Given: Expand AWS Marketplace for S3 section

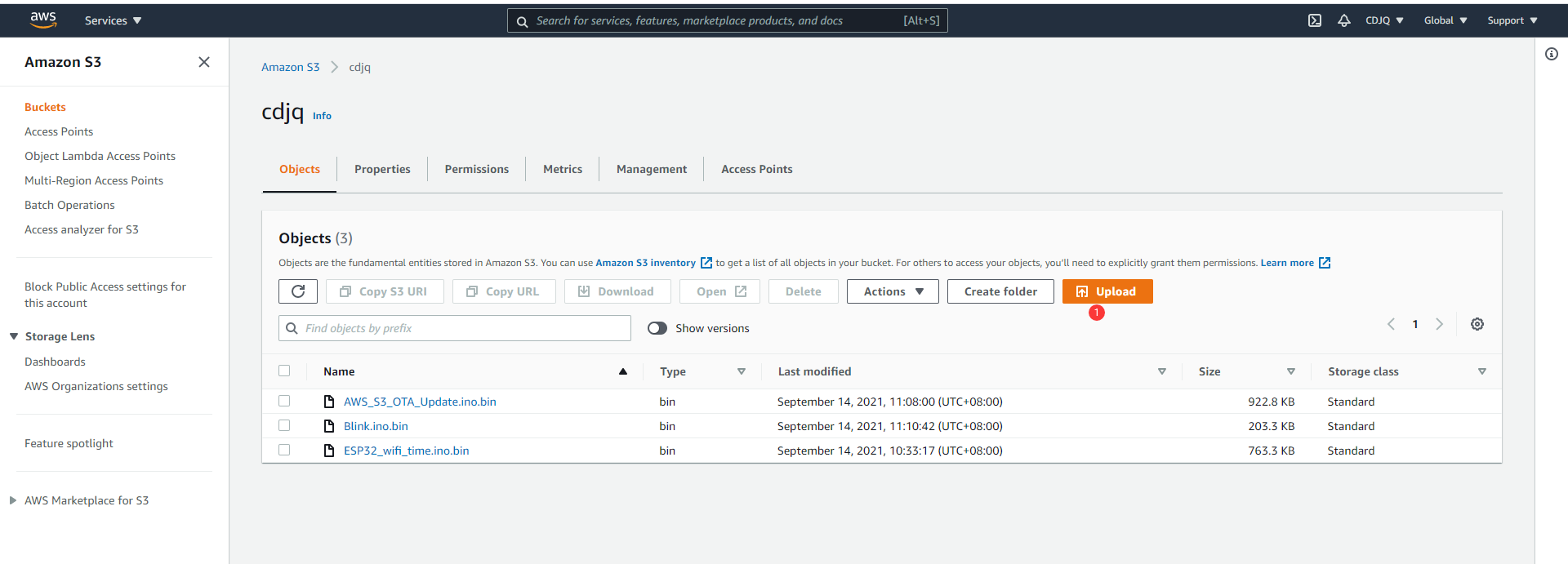Looking at the screenshot, I should point(13,500).
